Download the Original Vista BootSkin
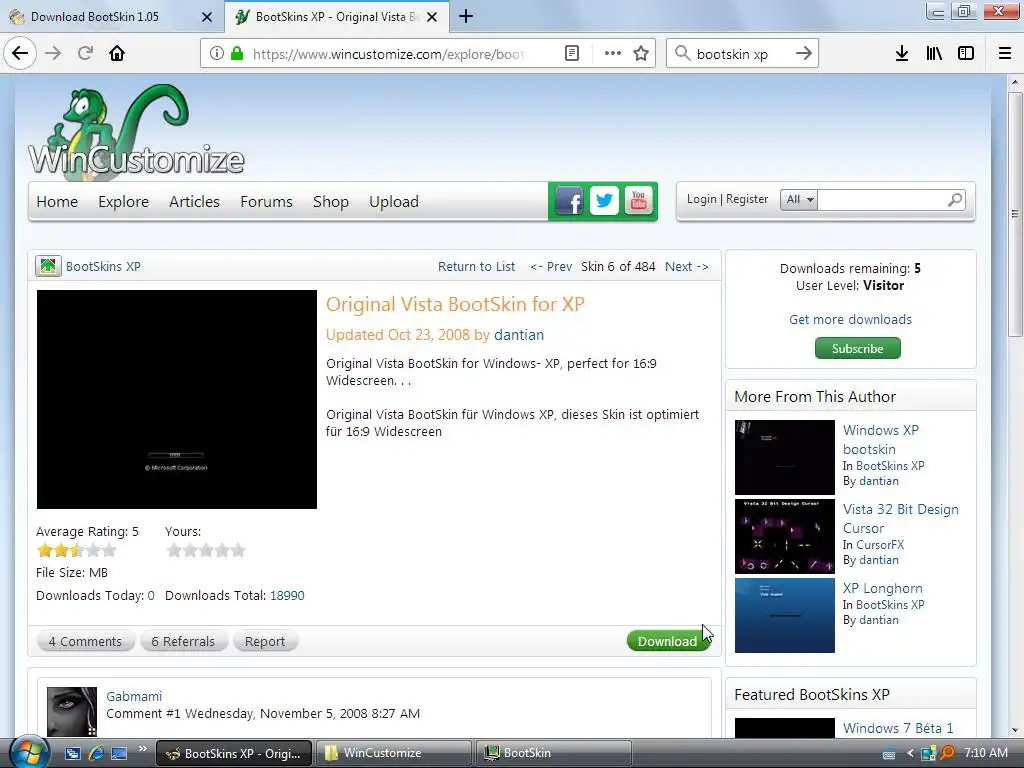This screenshot has height=768, width=1024. [x=667, y=641]
